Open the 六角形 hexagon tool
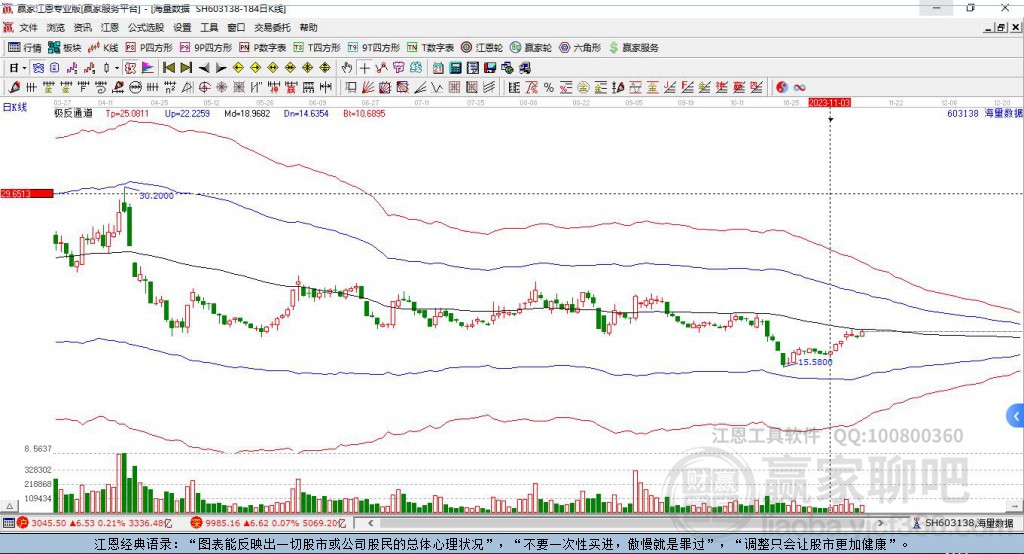1024x554 pixels. pos(580,48)
